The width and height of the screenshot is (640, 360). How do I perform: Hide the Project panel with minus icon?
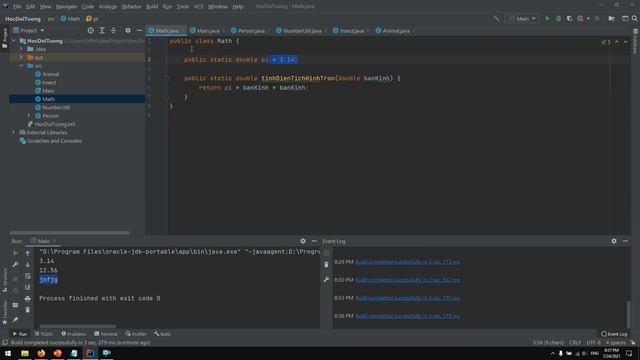pyautogui.click(x=139, y=31)
